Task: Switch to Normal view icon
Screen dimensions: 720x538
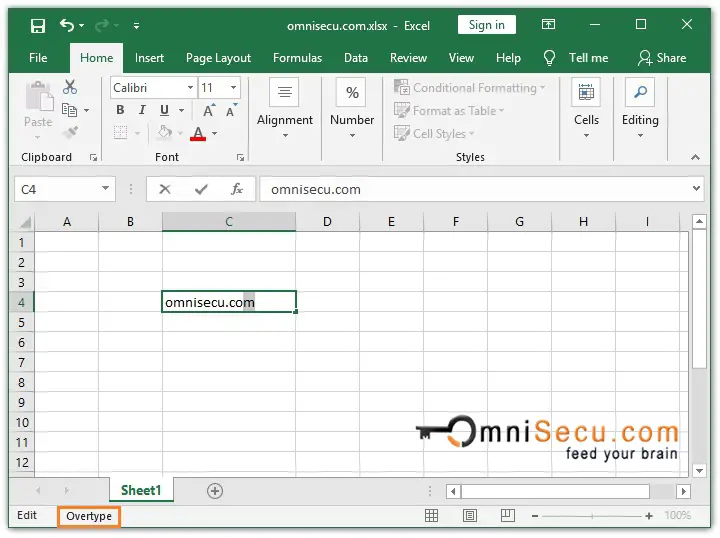Action: pyautogui.click(x=431, y=516)
